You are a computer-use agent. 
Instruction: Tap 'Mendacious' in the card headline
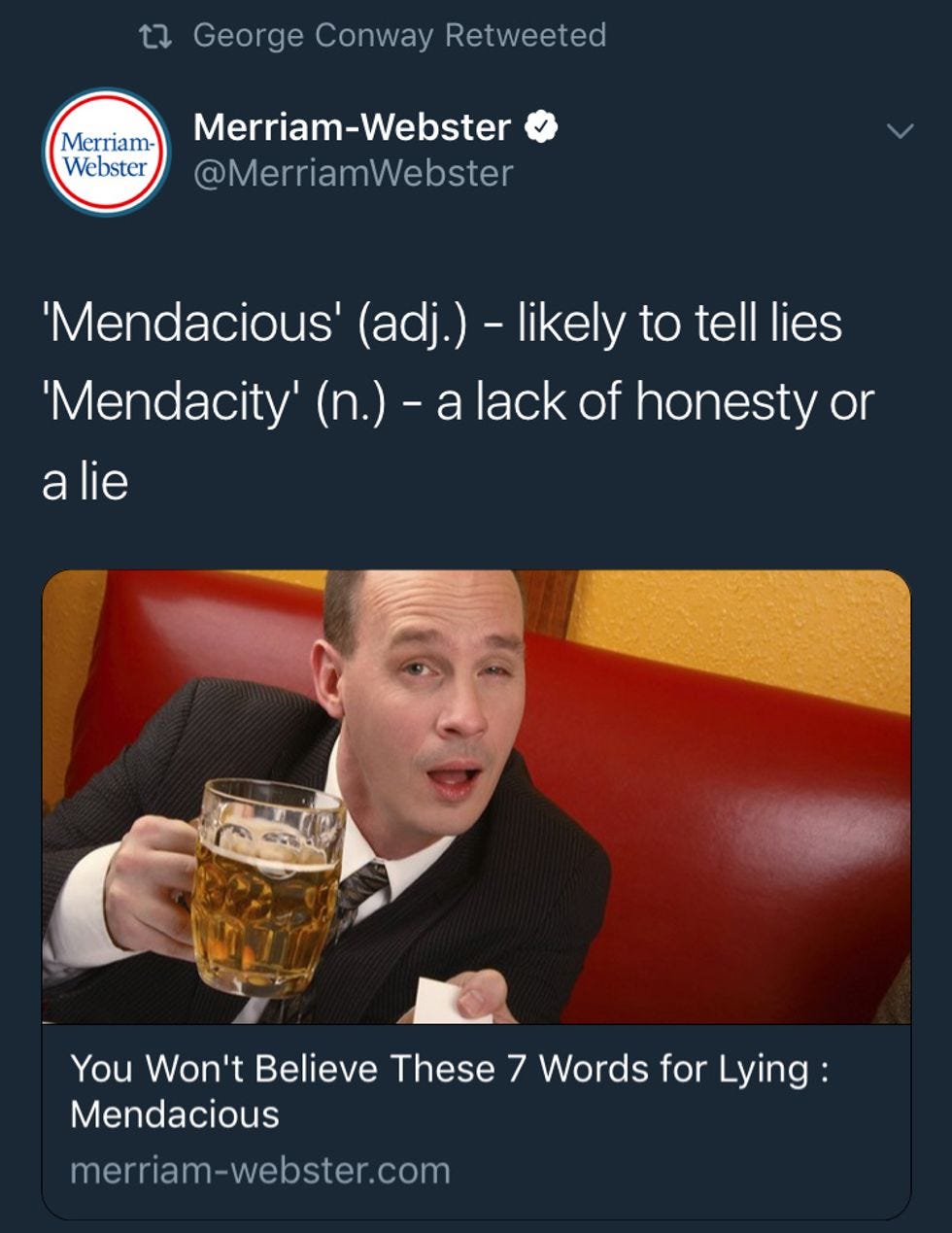click(x=175, y=1114)
